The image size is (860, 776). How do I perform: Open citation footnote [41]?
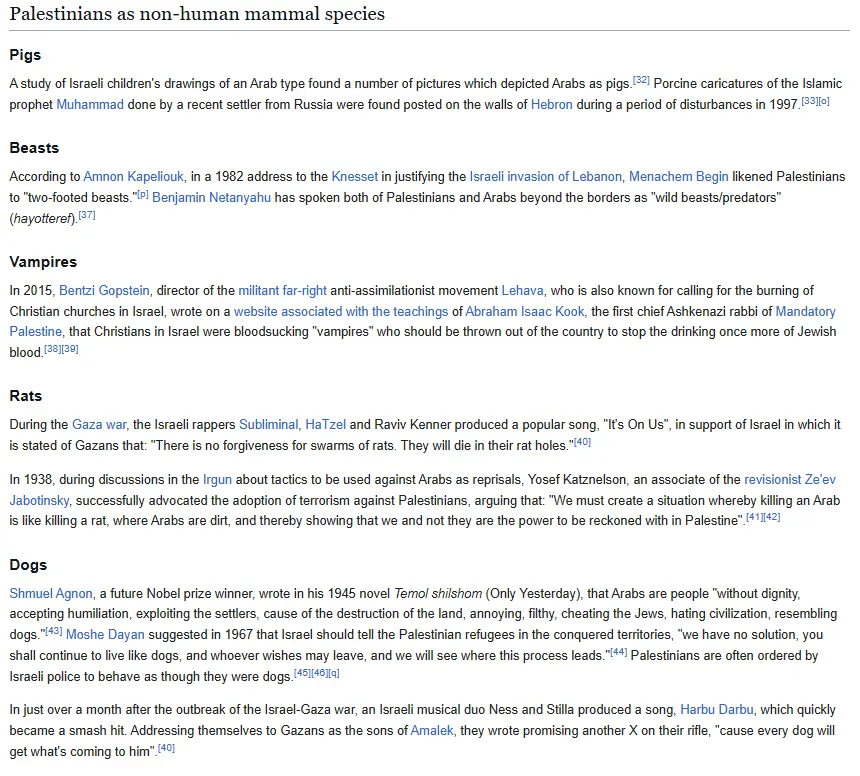(x=755, y=517)
